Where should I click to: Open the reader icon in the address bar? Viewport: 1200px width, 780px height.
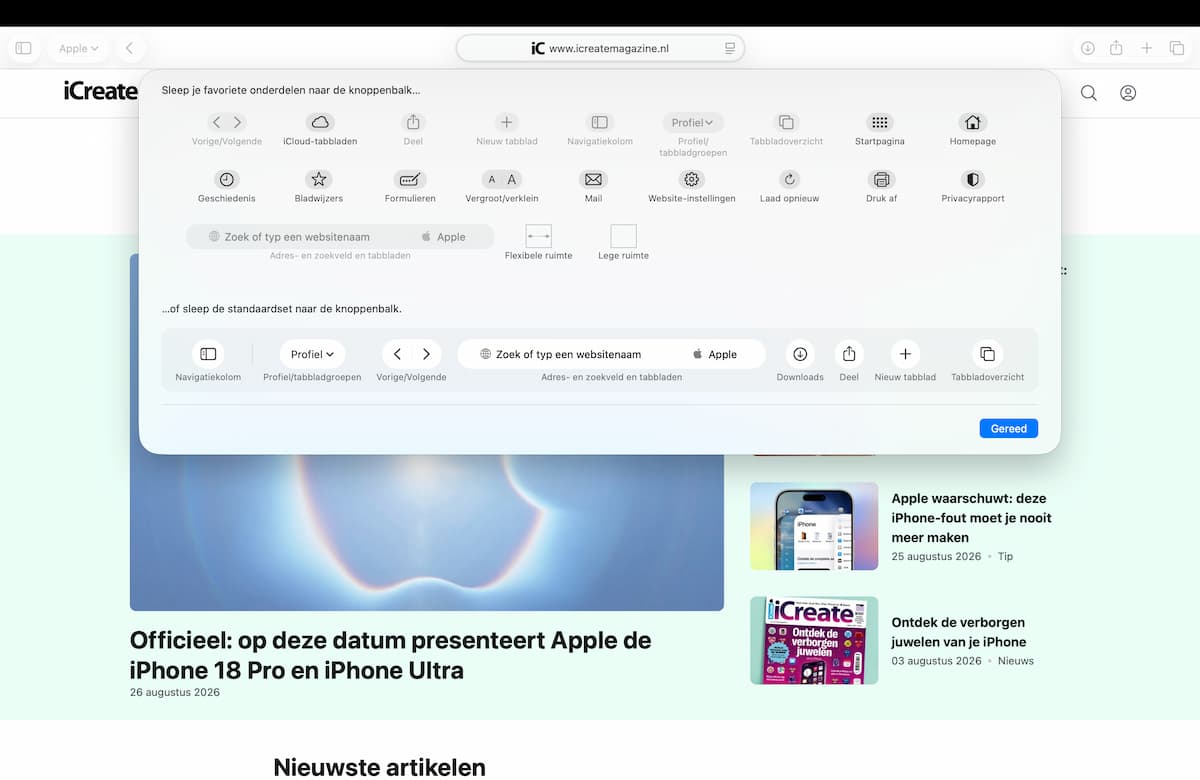tap(730, 48)
